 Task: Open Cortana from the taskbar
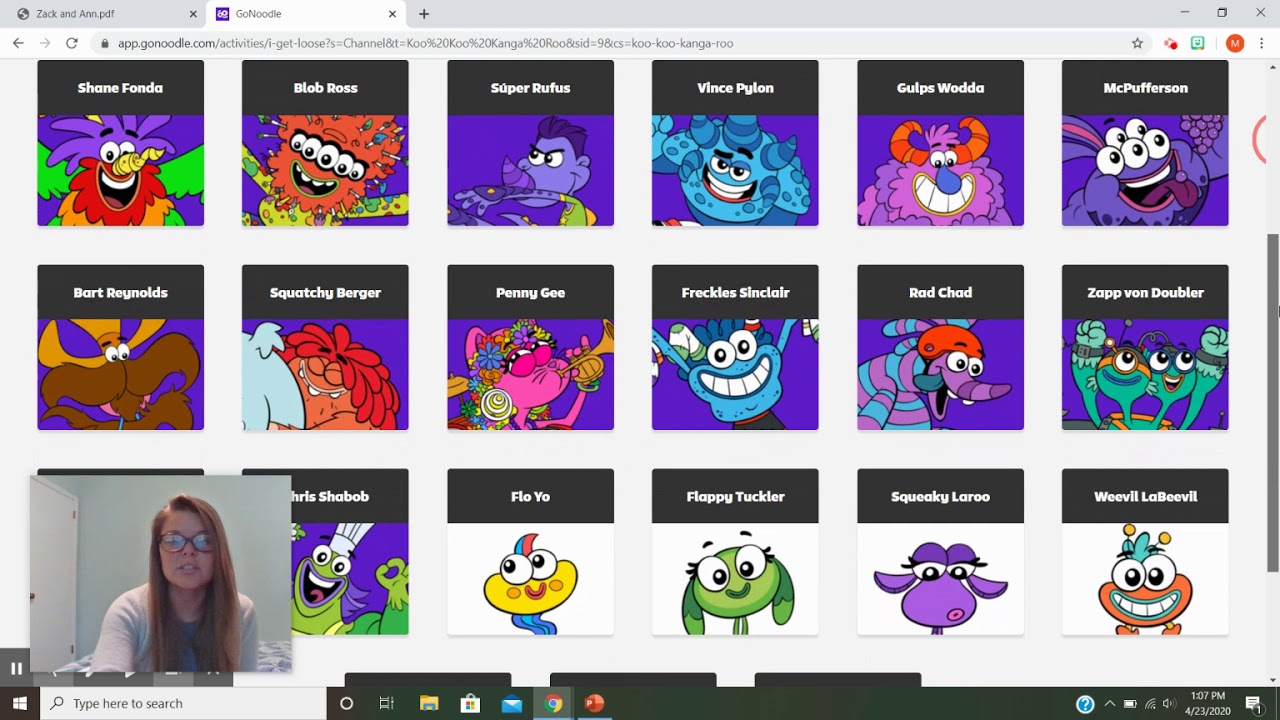coord(346,703)
